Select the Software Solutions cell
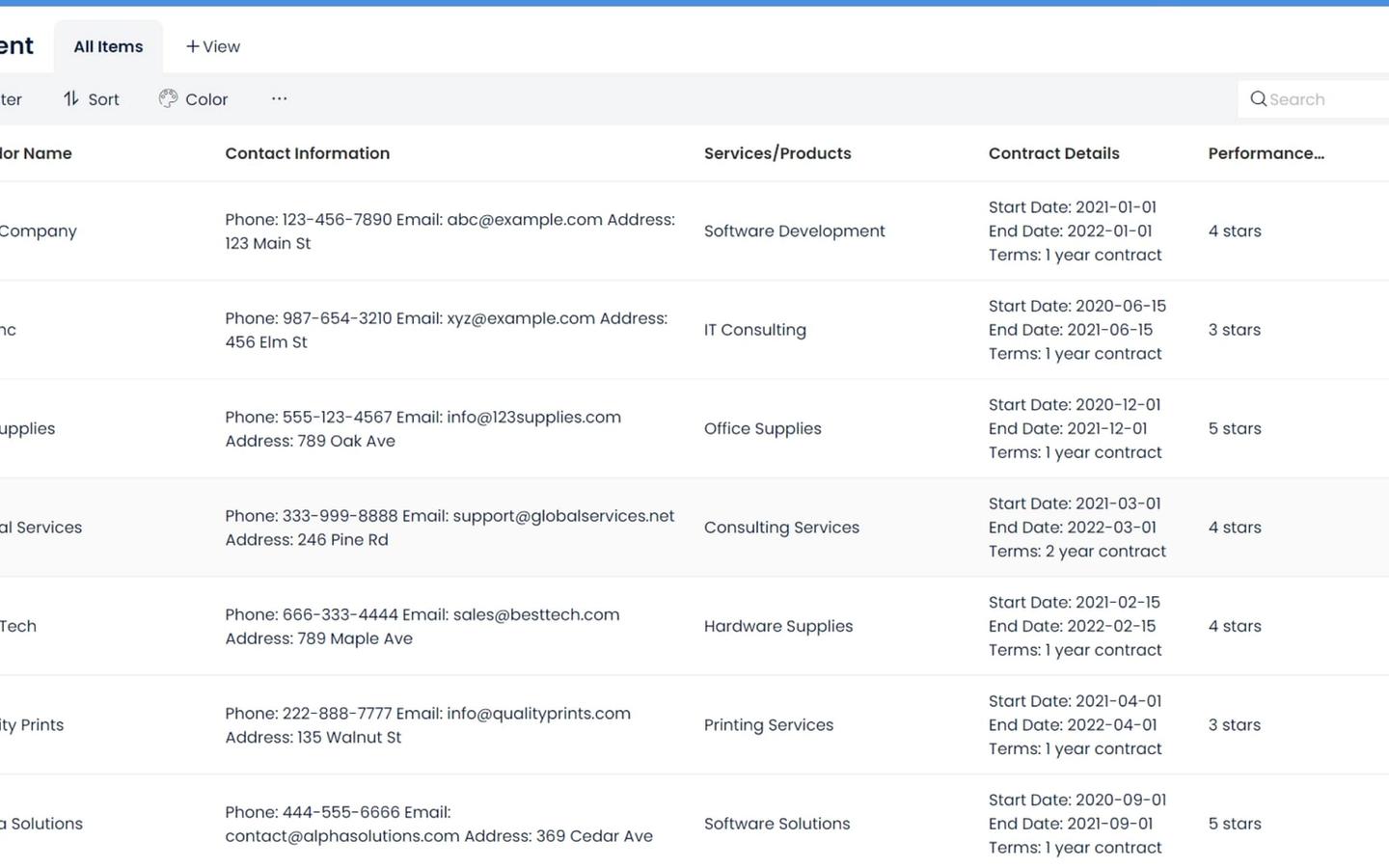Screen dimensions: 1389x868 [777, 824]
